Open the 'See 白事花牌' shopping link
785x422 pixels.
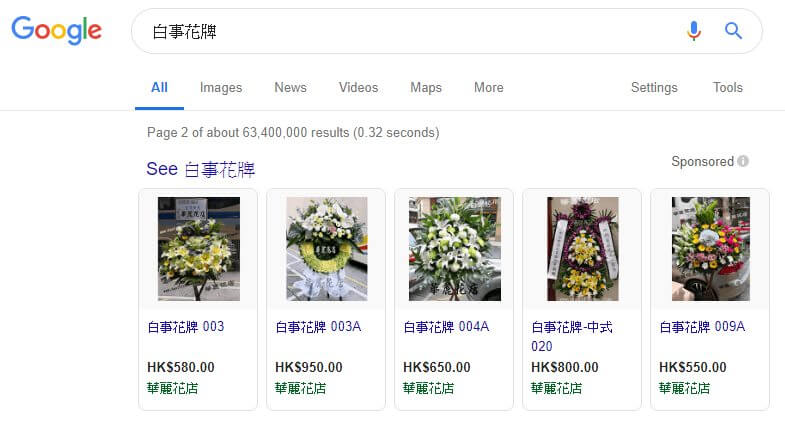click(201, 169)
